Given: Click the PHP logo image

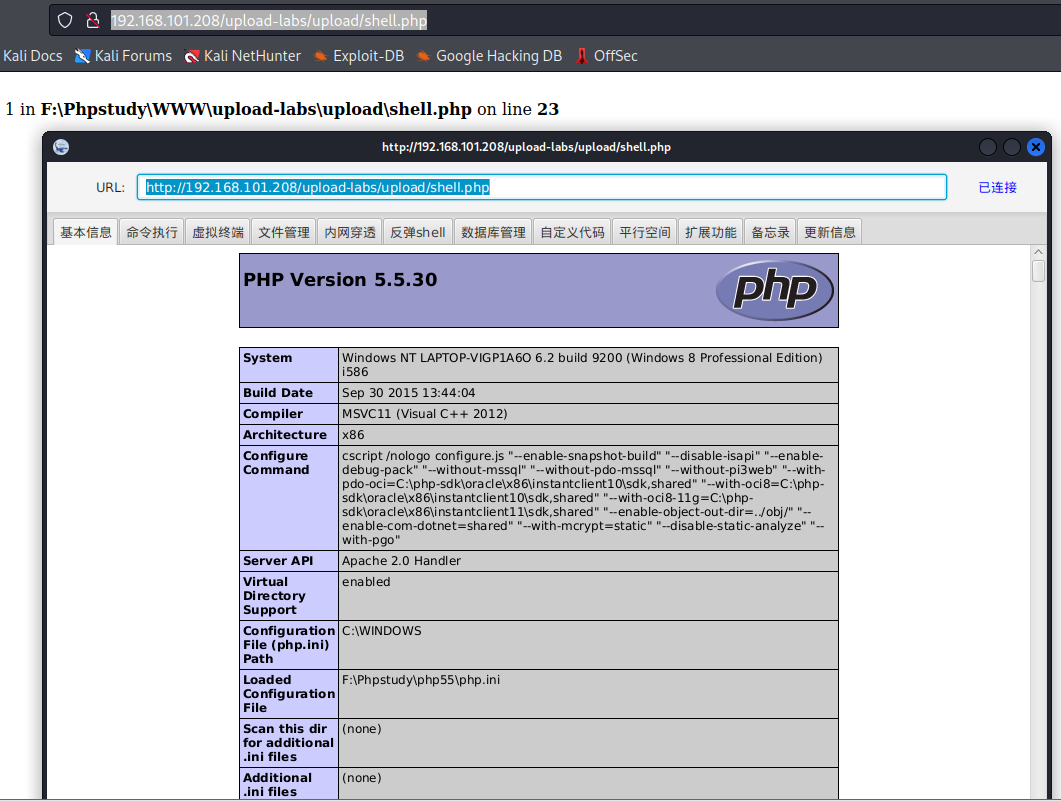Looking at the screenshot, I should (x=775, y=290).
